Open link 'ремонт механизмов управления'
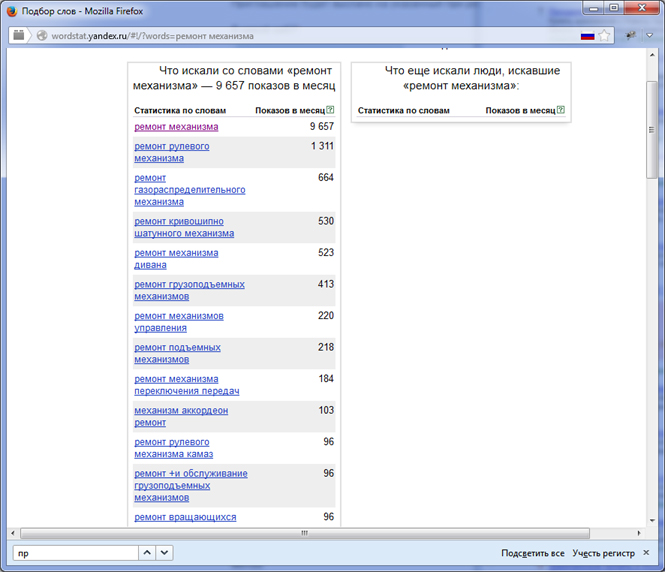Image resolution: width=665 pixels, height=572 pixels. (179, 322)
